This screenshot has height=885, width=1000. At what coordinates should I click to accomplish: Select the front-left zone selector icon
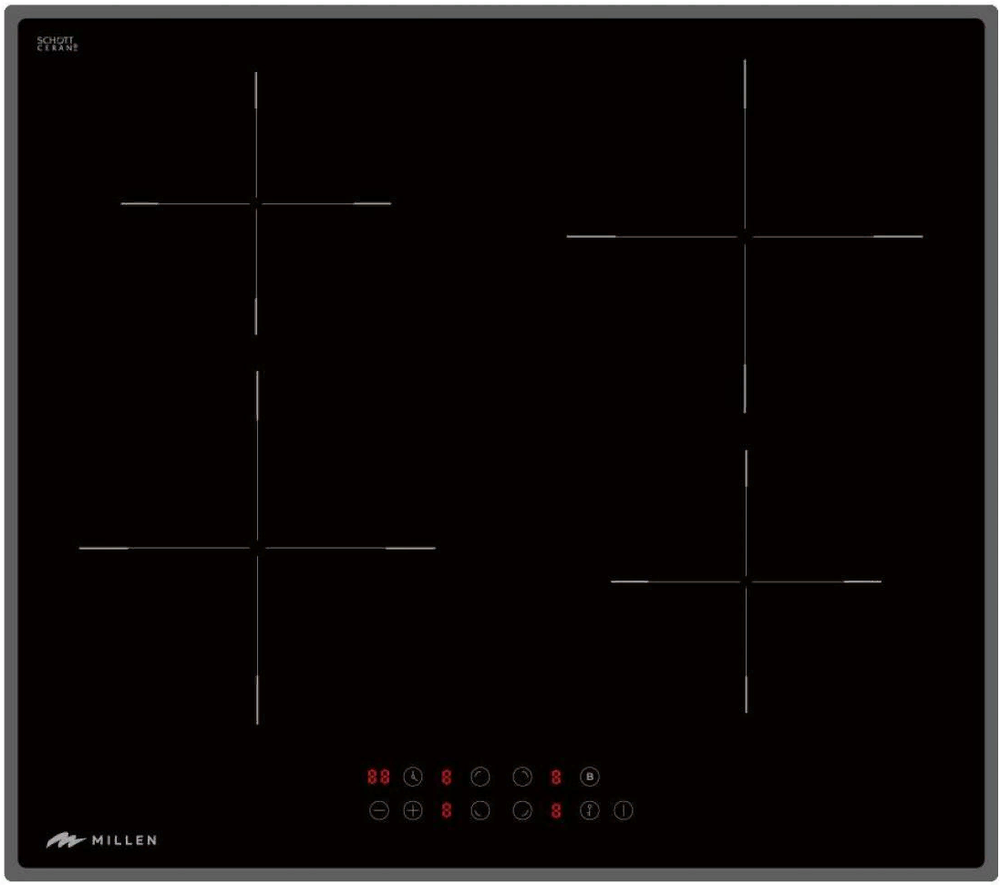coord(481,811)
